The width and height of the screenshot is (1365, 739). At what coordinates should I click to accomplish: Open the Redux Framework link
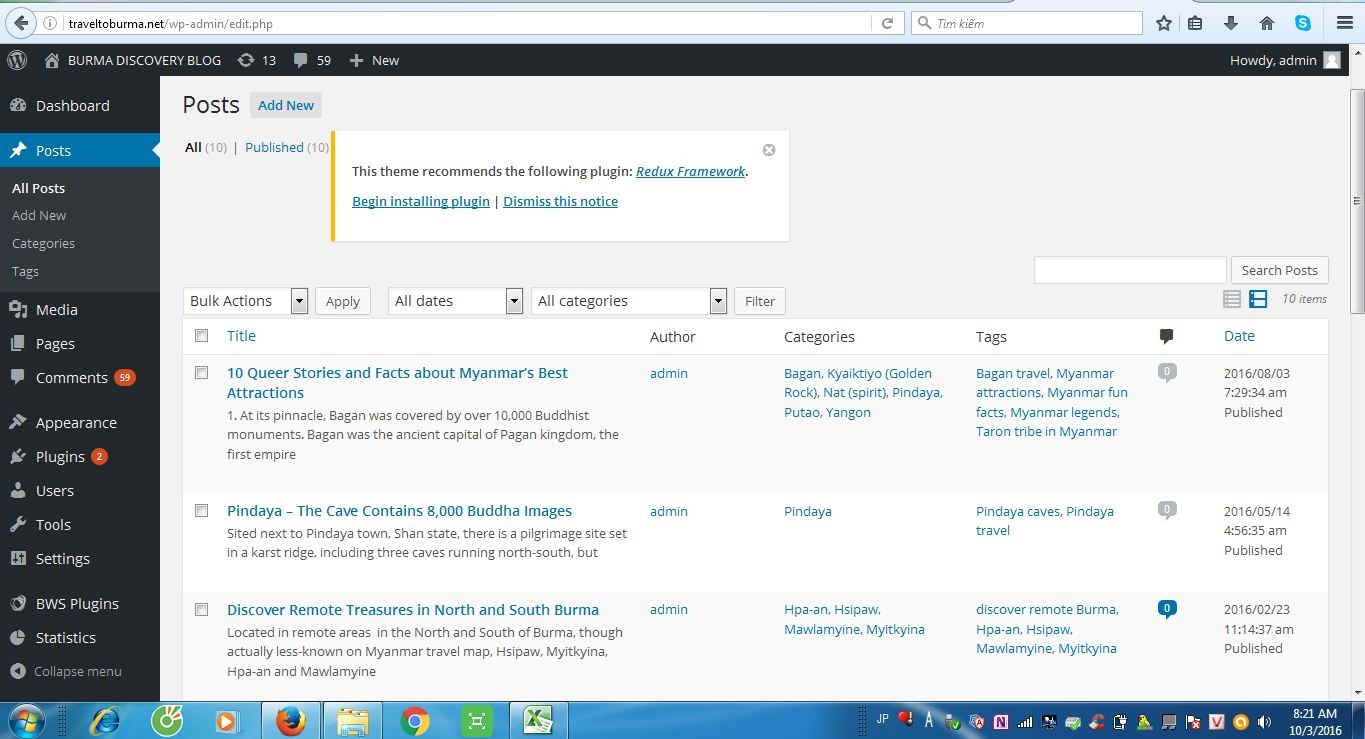(690, 171)
